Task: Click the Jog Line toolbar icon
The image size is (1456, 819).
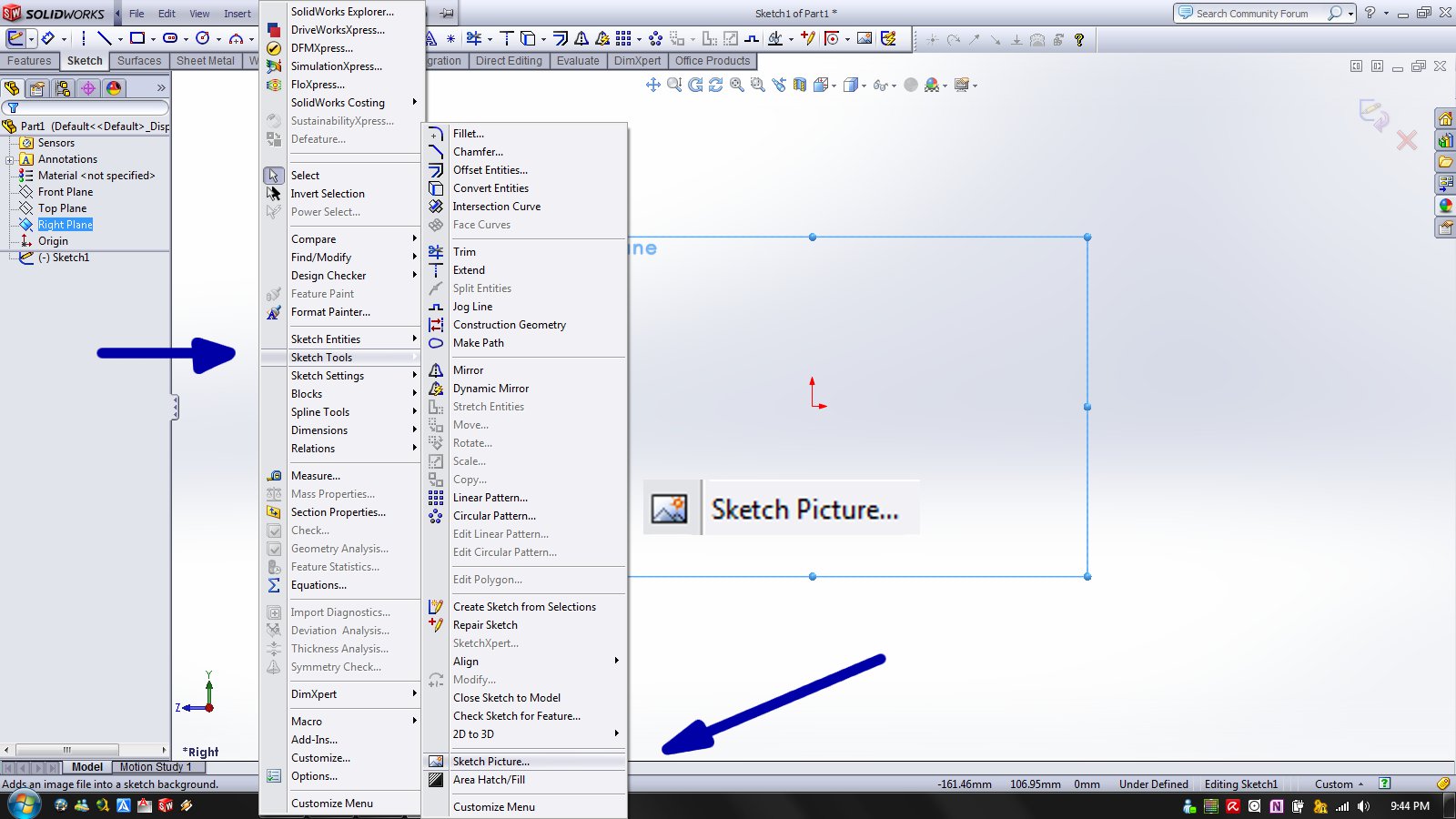Action: (x=752, y=38)
